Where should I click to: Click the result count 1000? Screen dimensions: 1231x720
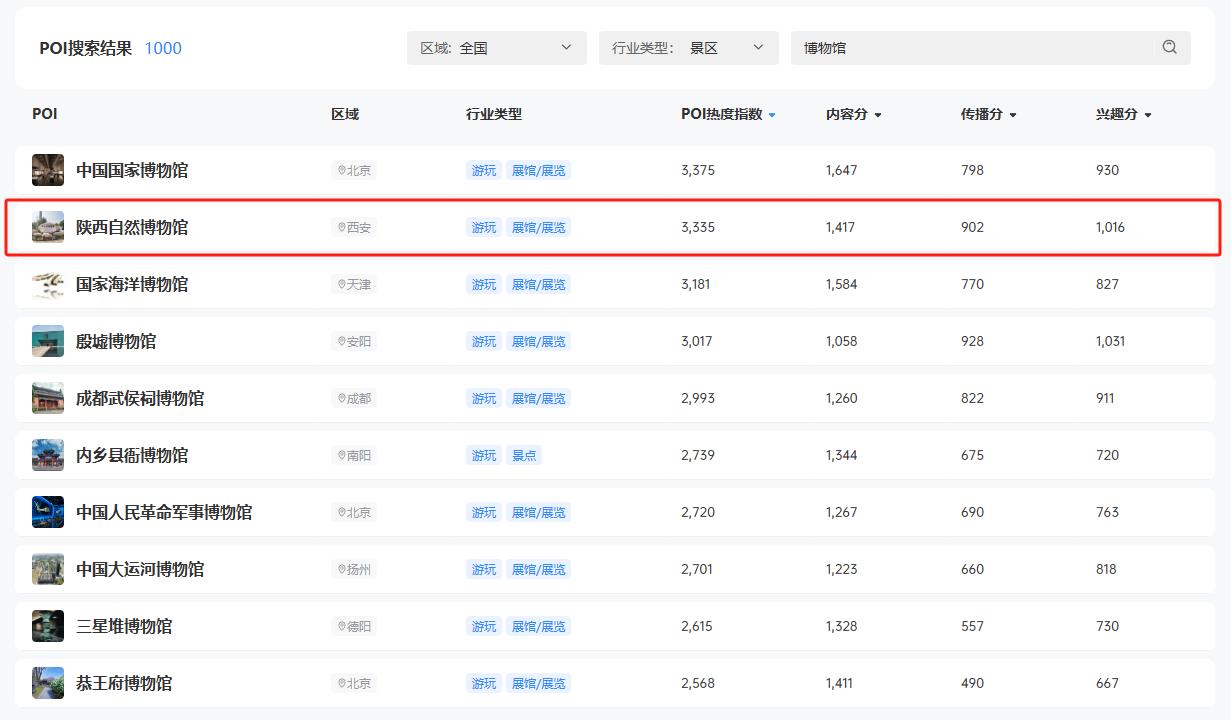point(163,48)
